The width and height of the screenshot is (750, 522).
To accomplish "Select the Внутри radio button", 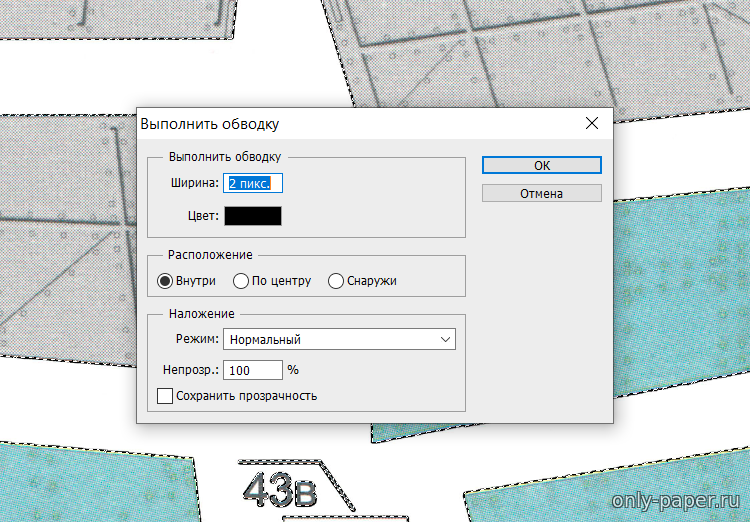I will (x=165, y=281).
